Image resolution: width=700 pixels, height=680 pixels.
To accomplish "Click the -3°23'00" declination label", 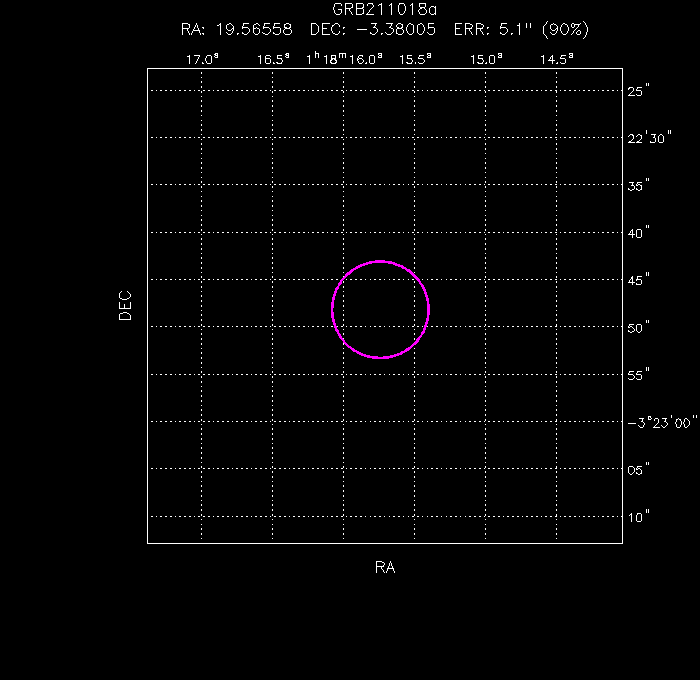I will click(662, 422).
